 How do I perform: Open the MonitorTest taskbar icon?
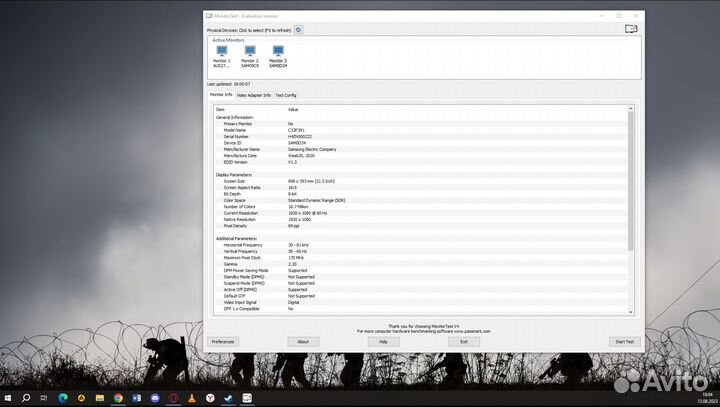pos(247,398)
